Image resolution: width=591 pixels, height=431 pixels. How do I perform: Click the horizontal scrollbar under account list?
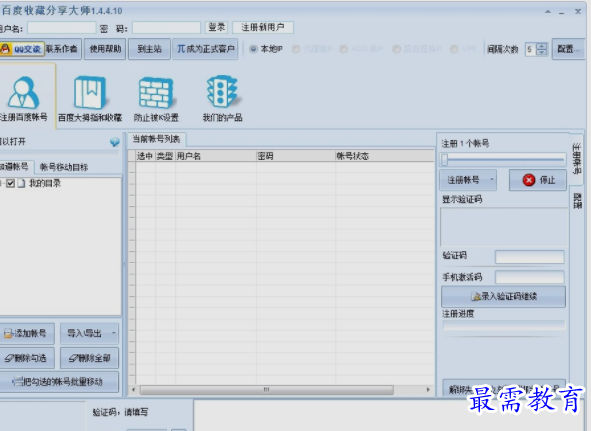click(x=266, y=390)
